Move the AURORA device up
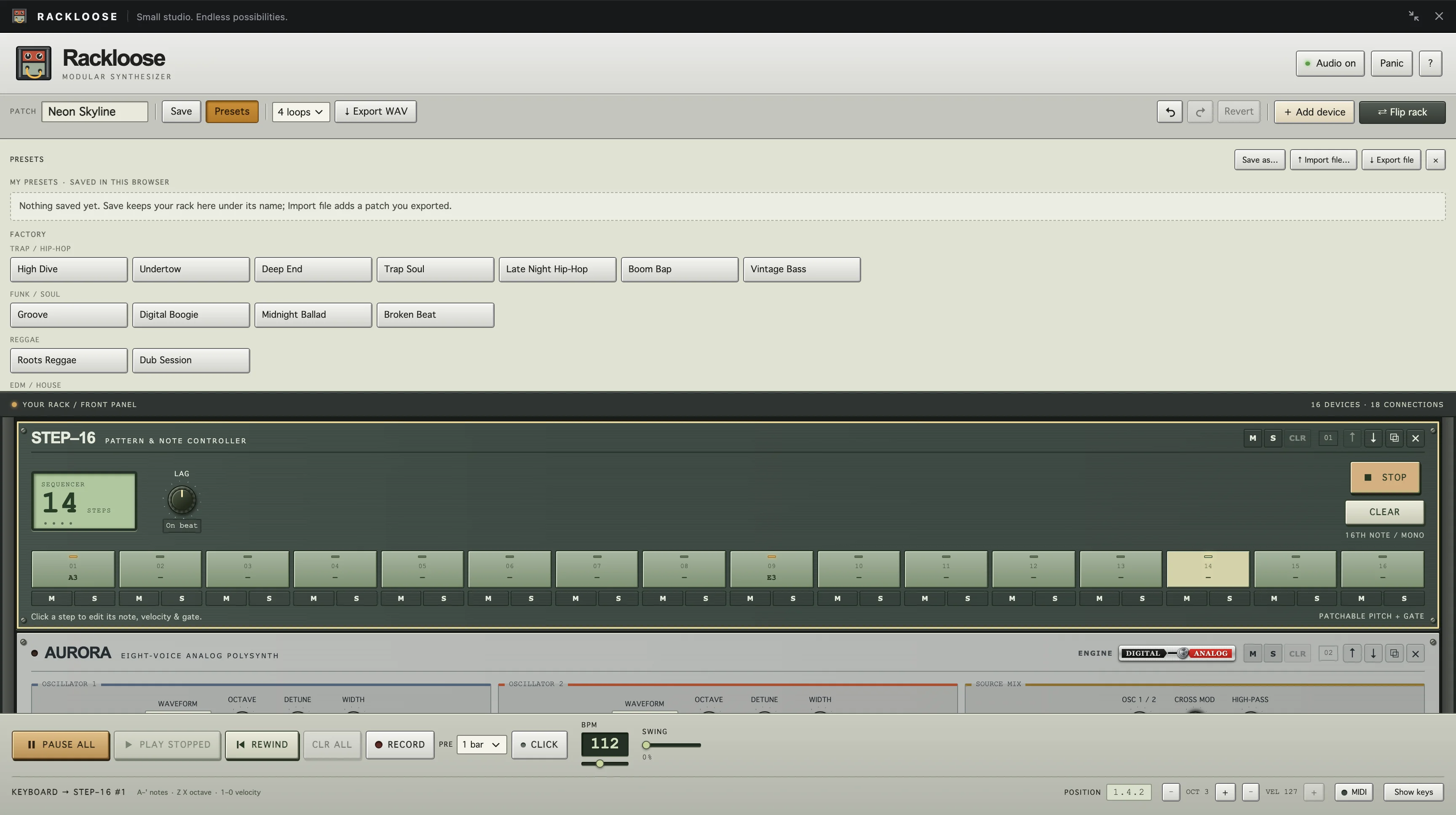This screenshot has height=815, width=1456. tap(1352, 653)
